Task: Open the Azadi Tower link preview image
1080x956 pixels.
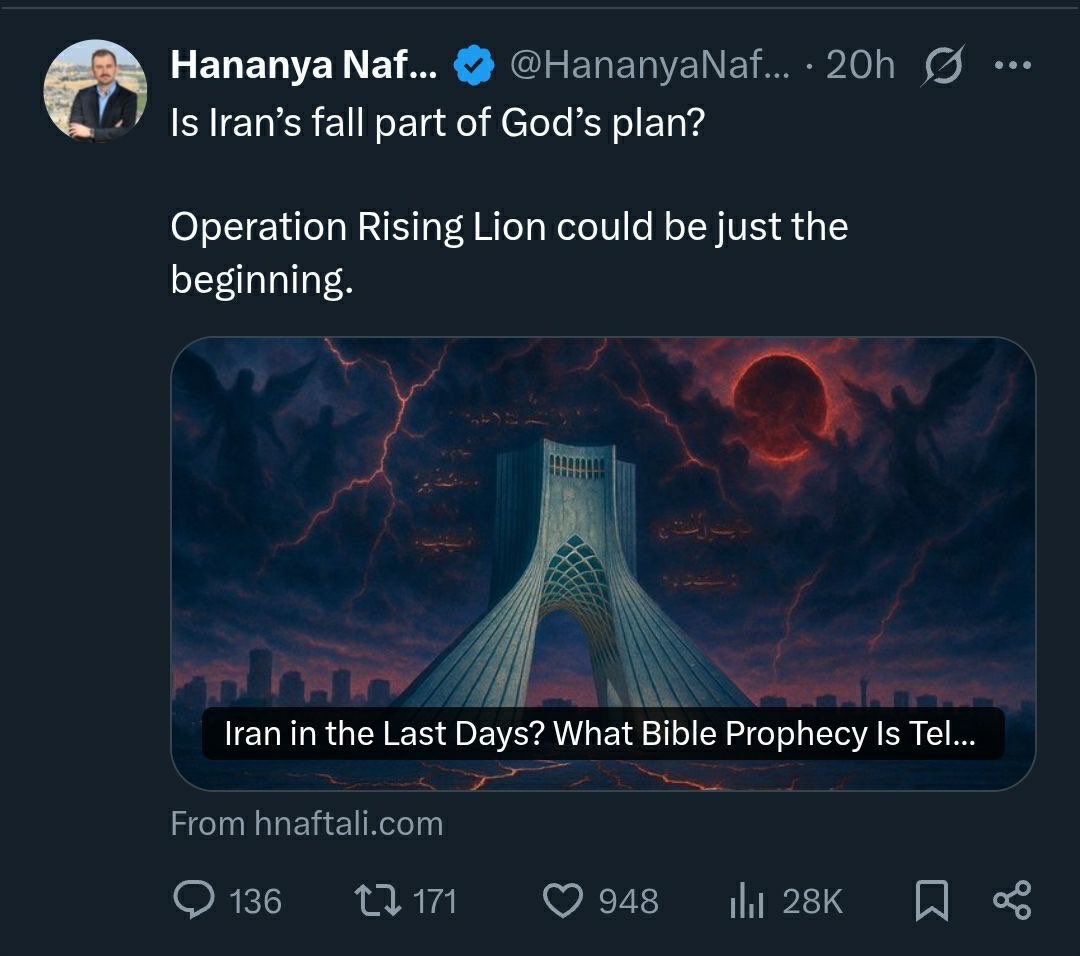Action: pyautogui.click(x=603, y=520)
